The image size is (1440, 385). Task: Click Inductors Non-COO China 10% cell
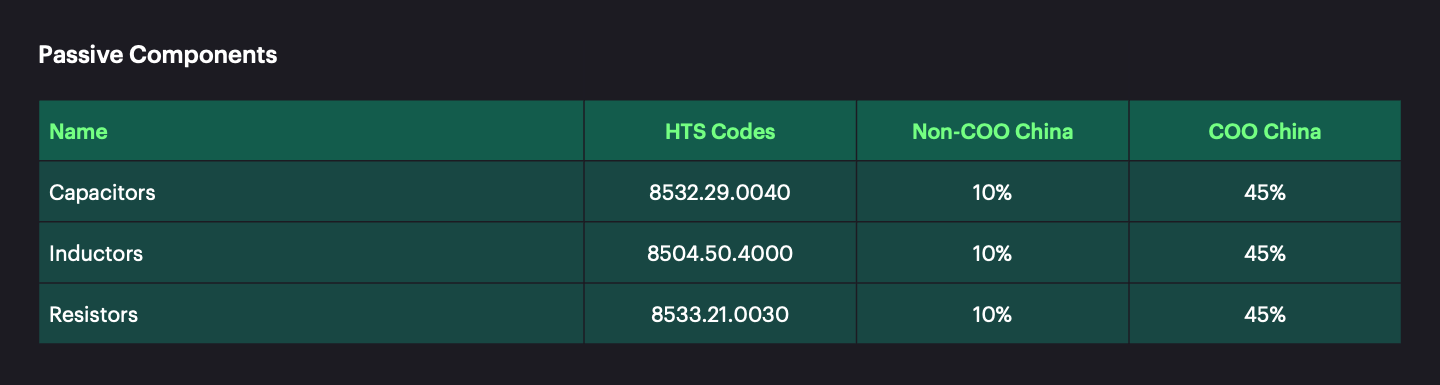(x=992, y=253)
